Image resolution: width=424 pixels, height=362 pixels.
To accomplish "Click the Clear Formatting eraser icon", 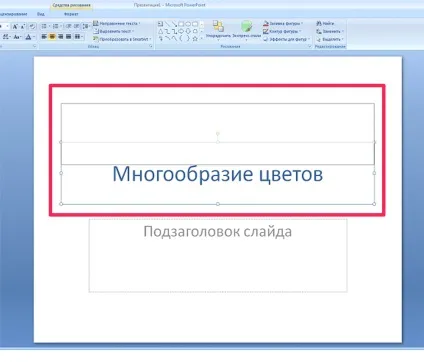I will click(x=32, y=26).
